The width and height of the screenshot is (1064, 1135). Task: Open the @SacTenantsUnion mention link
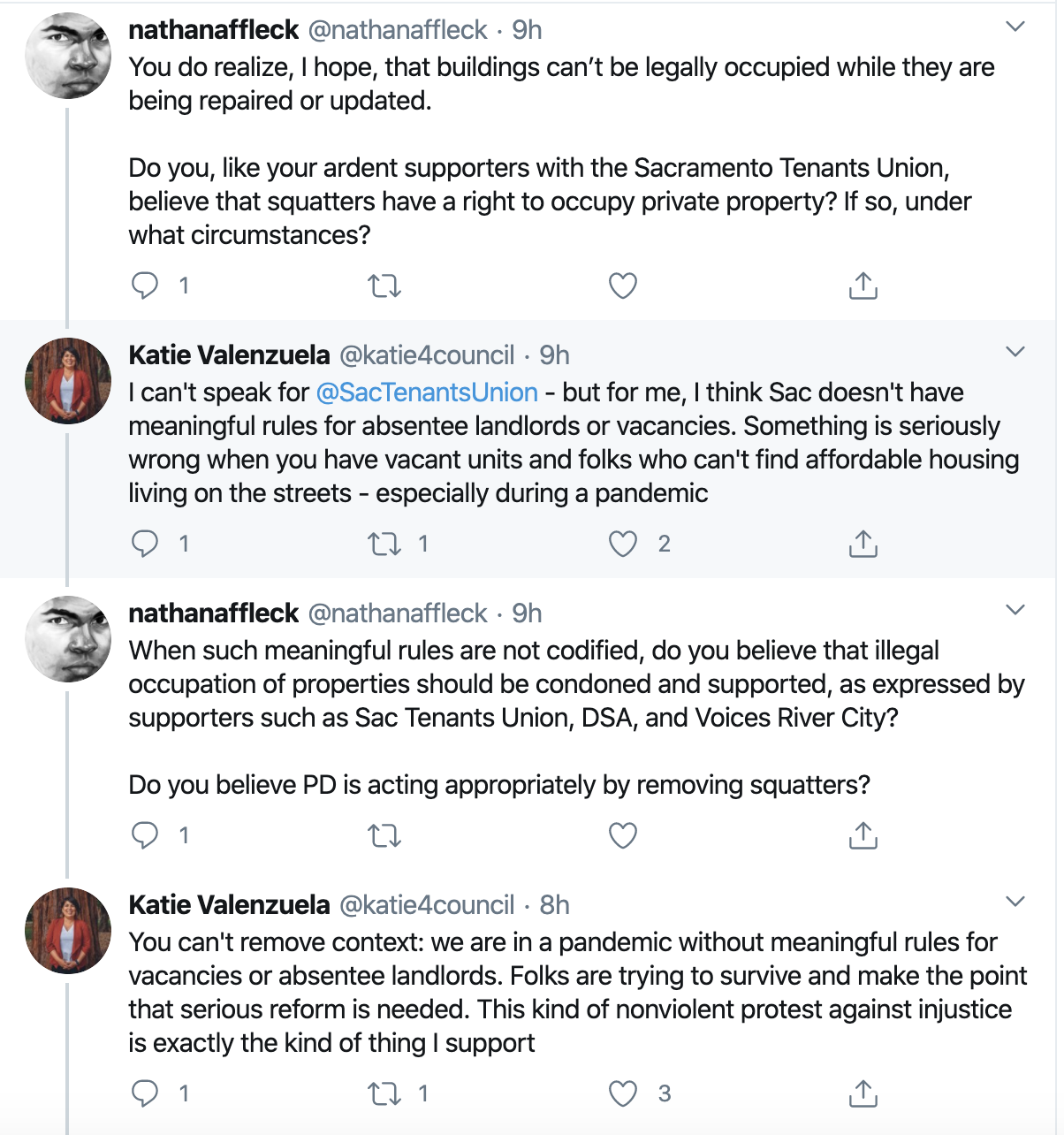coord(427,392)
